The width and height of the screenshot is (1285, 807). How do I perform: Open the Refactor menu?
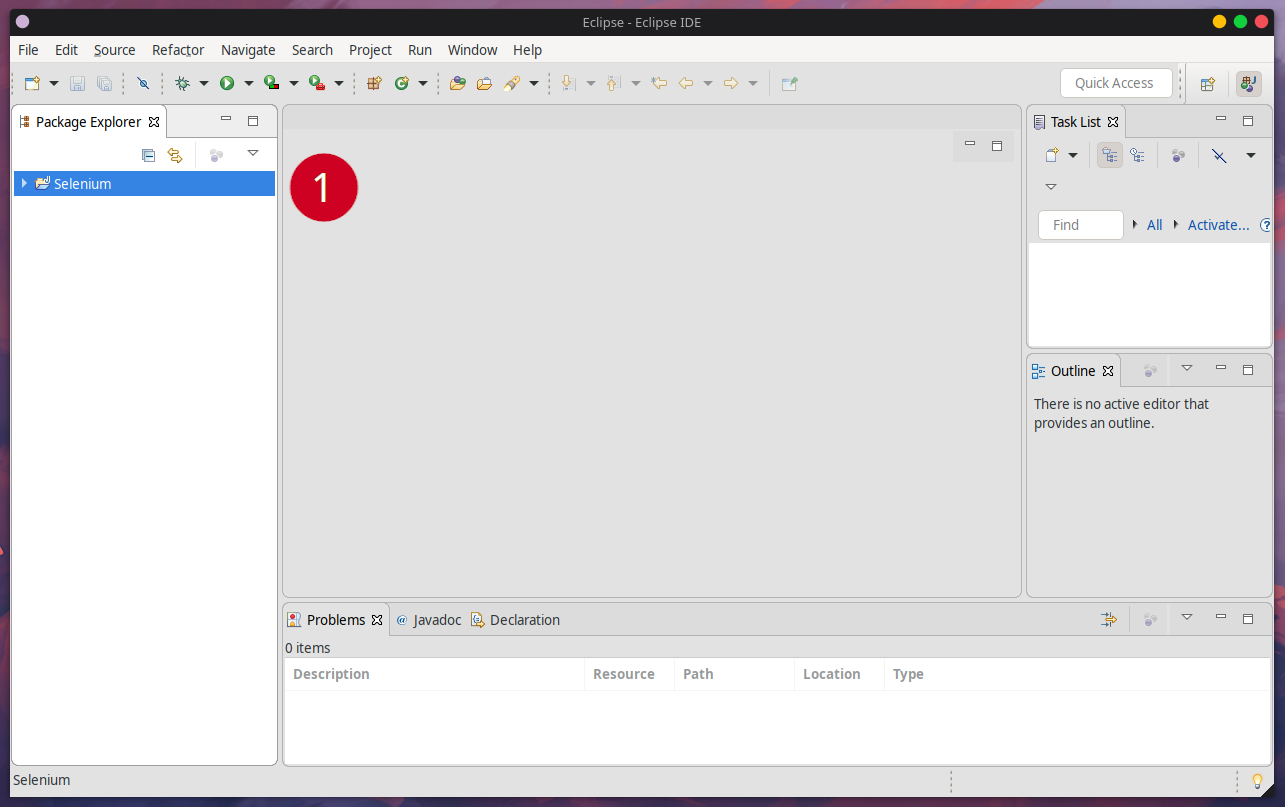[x=178, y=50]
